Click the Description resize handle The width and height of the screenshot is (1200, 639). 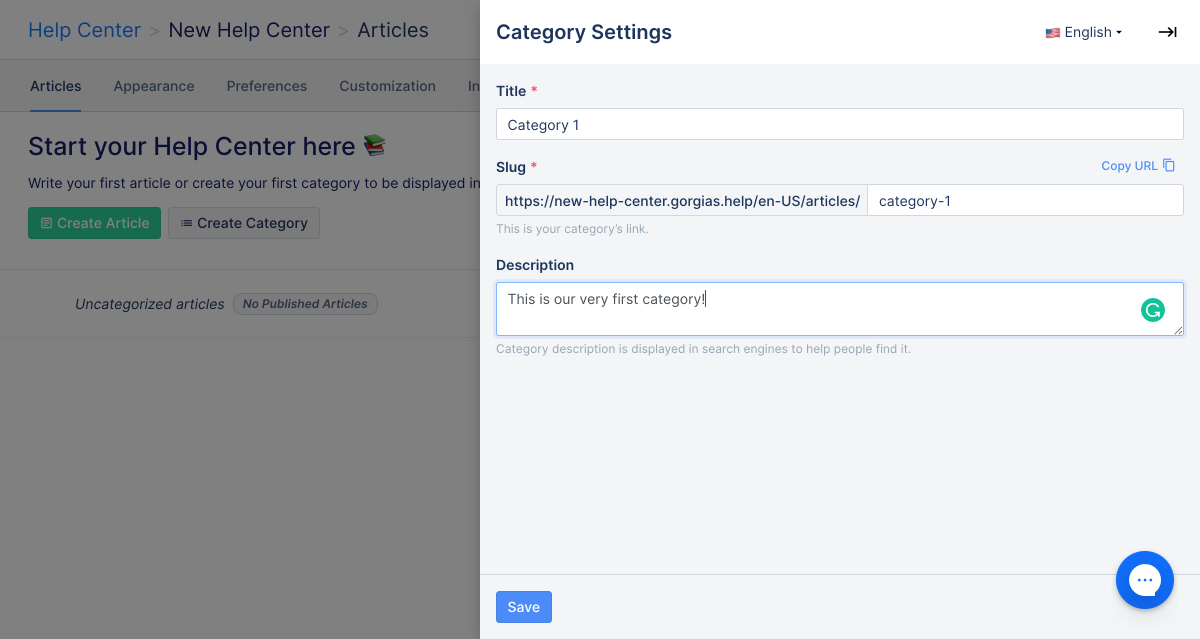click(1178, 330)
